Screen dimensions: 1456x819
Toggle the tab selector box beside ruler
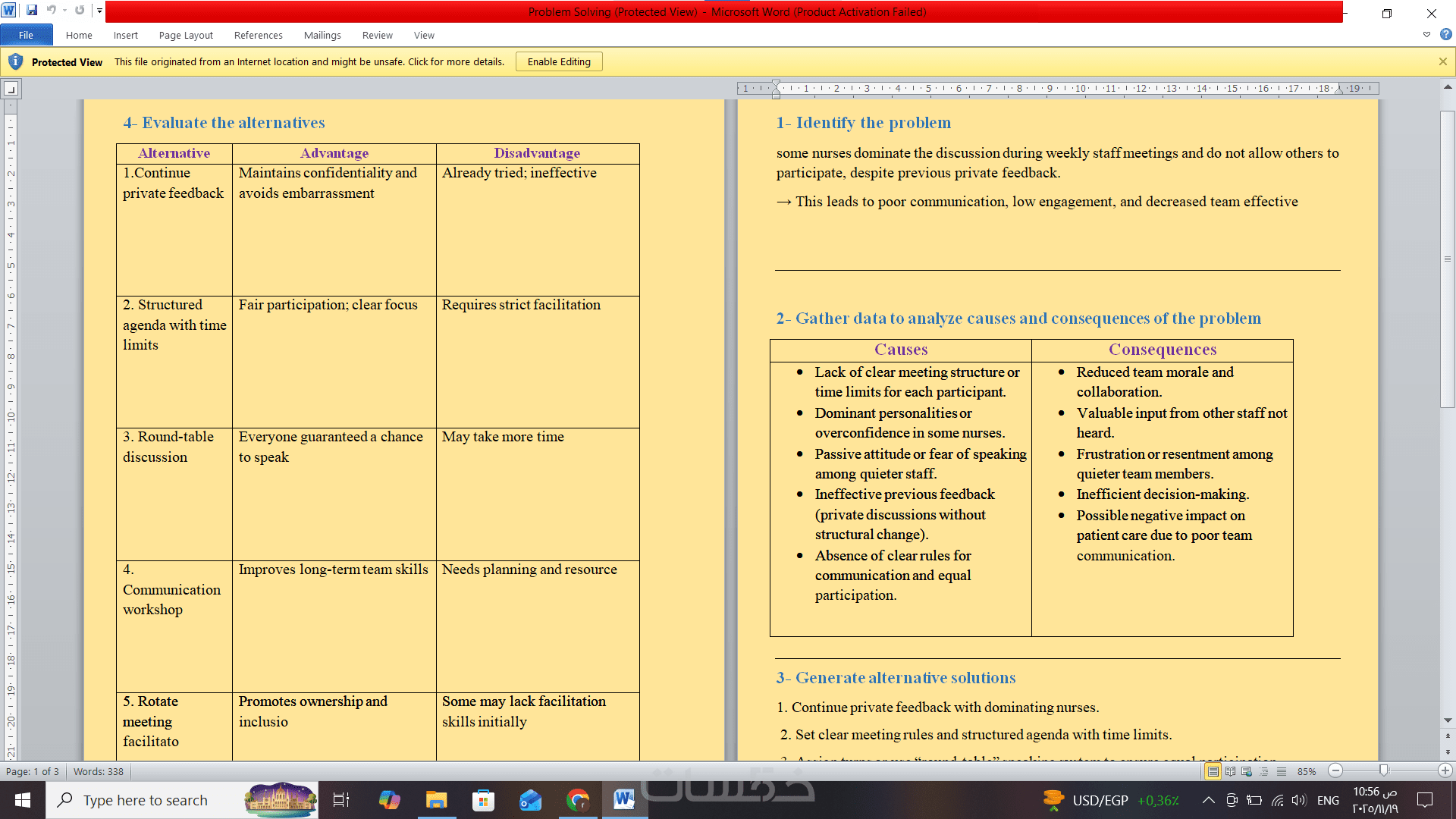click(x=11, y=89)
